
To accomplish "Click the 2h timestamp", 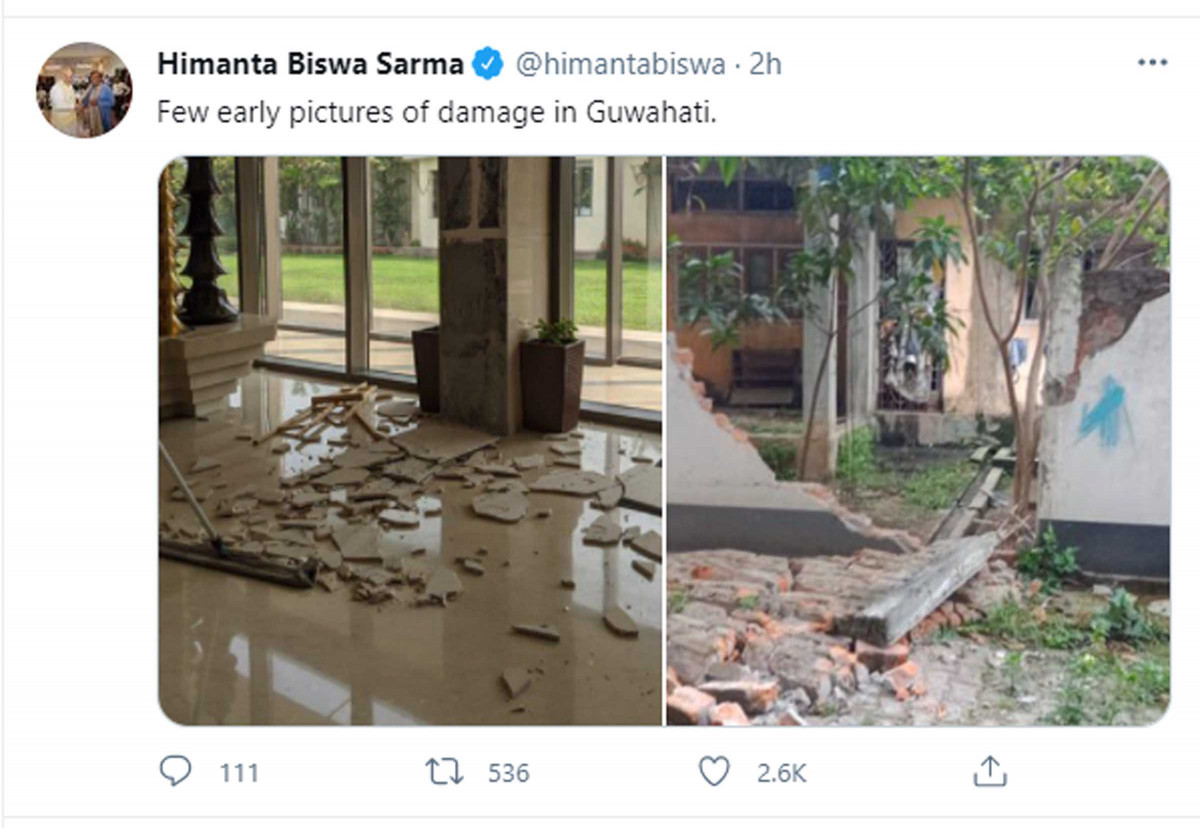I will [x=765, y=65].
